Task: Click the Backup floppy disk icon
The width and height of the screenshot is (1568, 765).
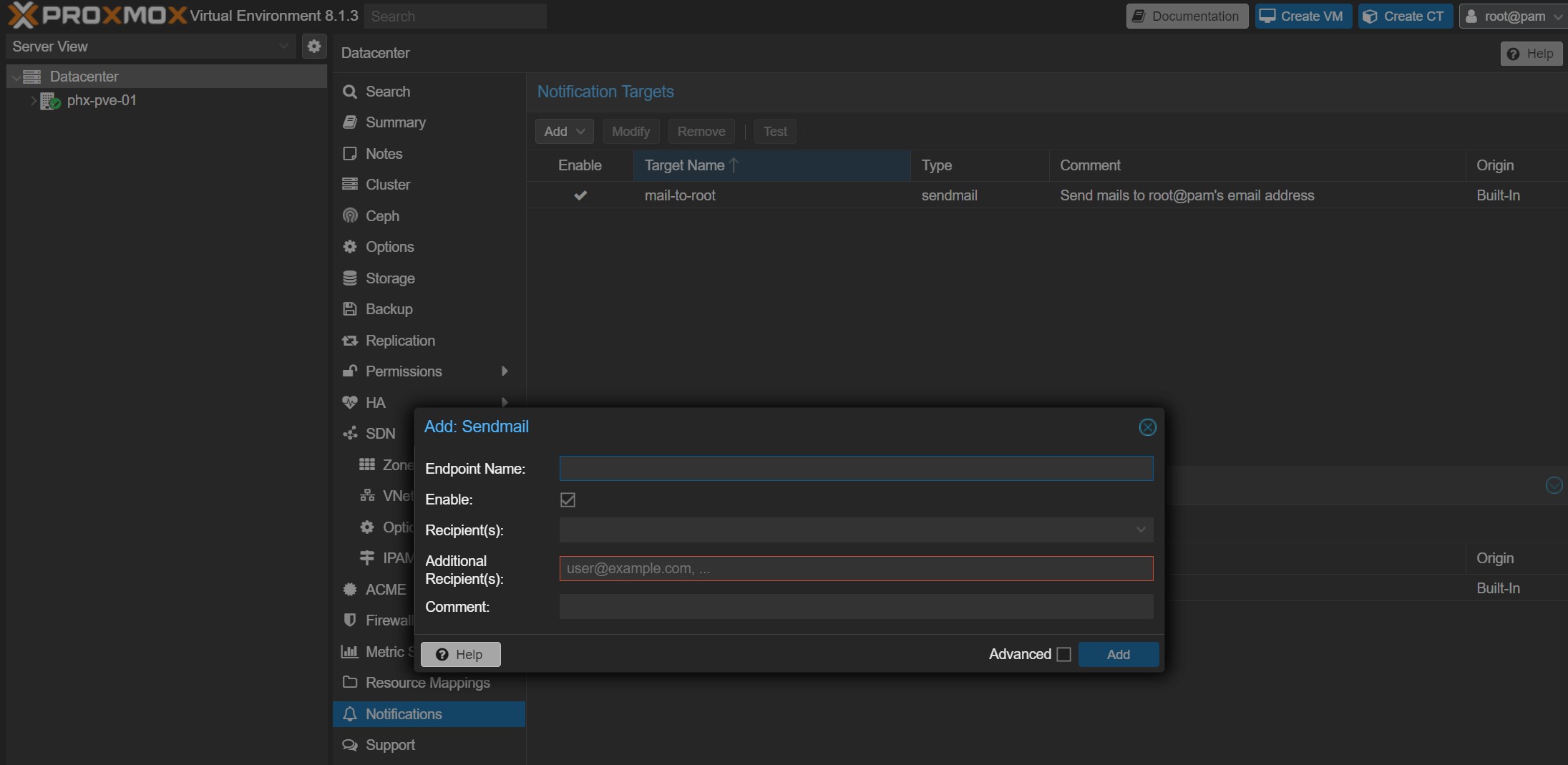Action: tap(350, 309)
